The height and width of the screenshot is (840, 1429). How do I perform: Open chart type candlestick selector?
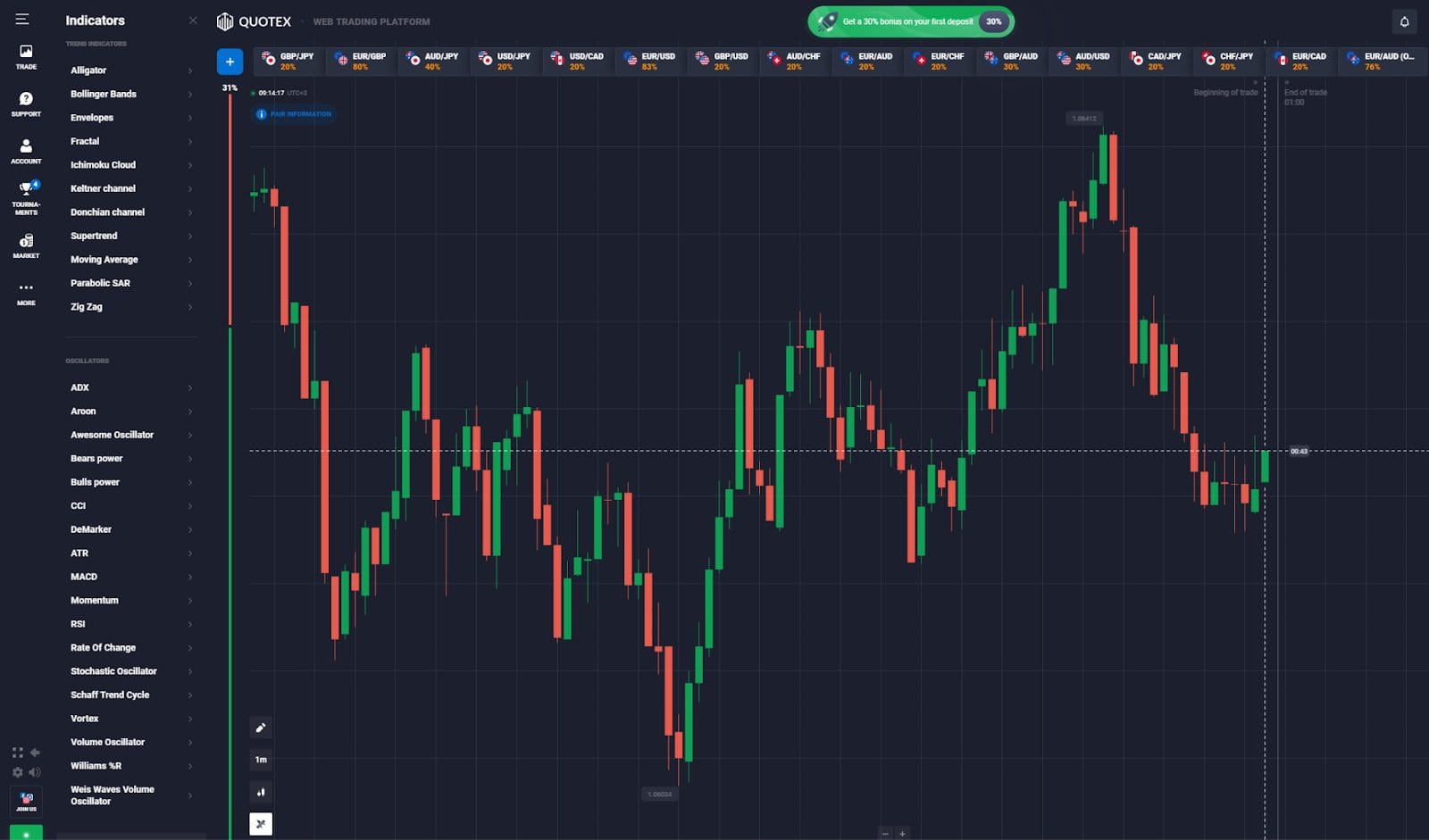coord(261,792)
